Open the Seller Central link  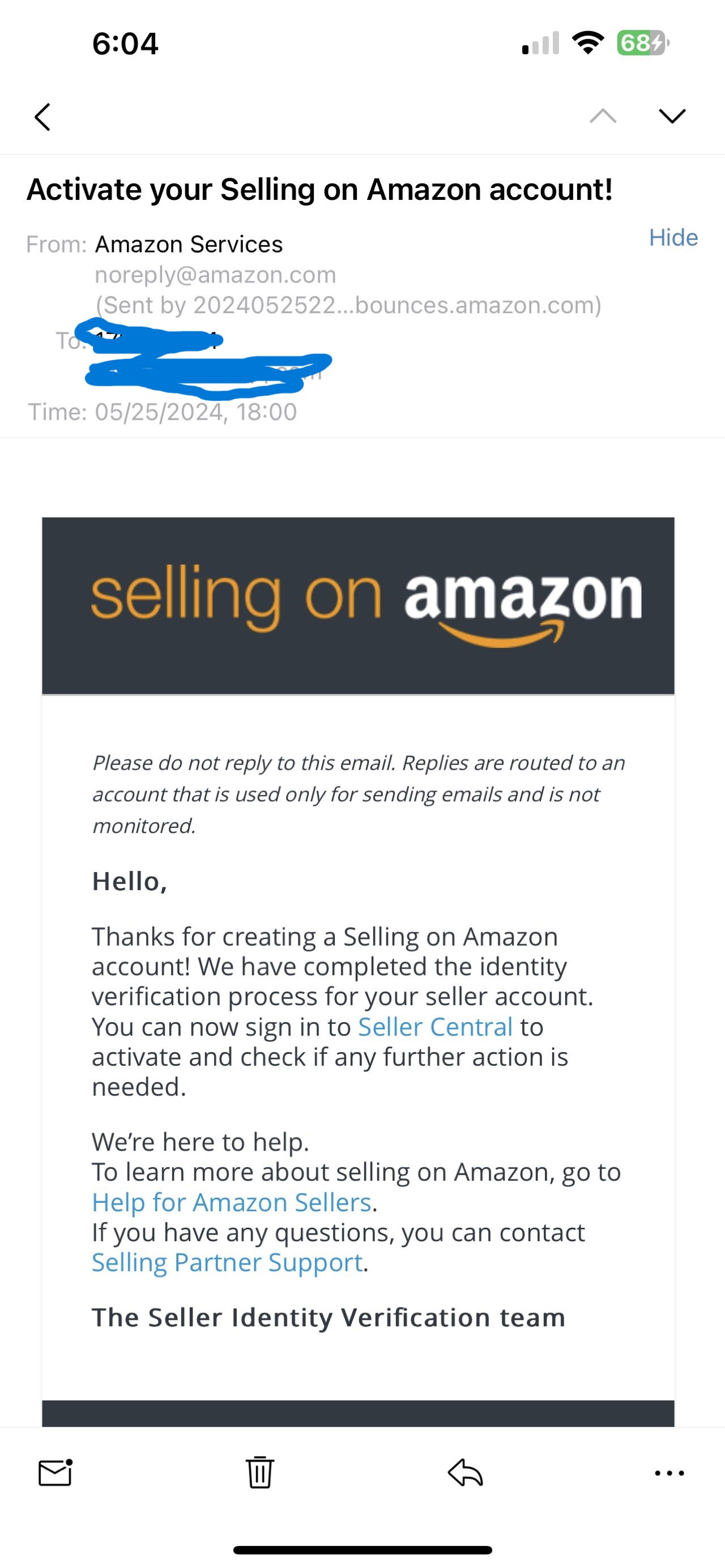(435, 1027)
